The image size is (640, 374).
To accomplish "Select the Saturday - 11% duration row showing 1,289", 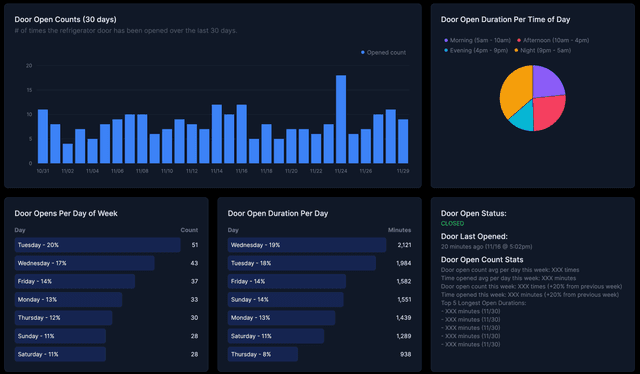I will pos(320,336).
